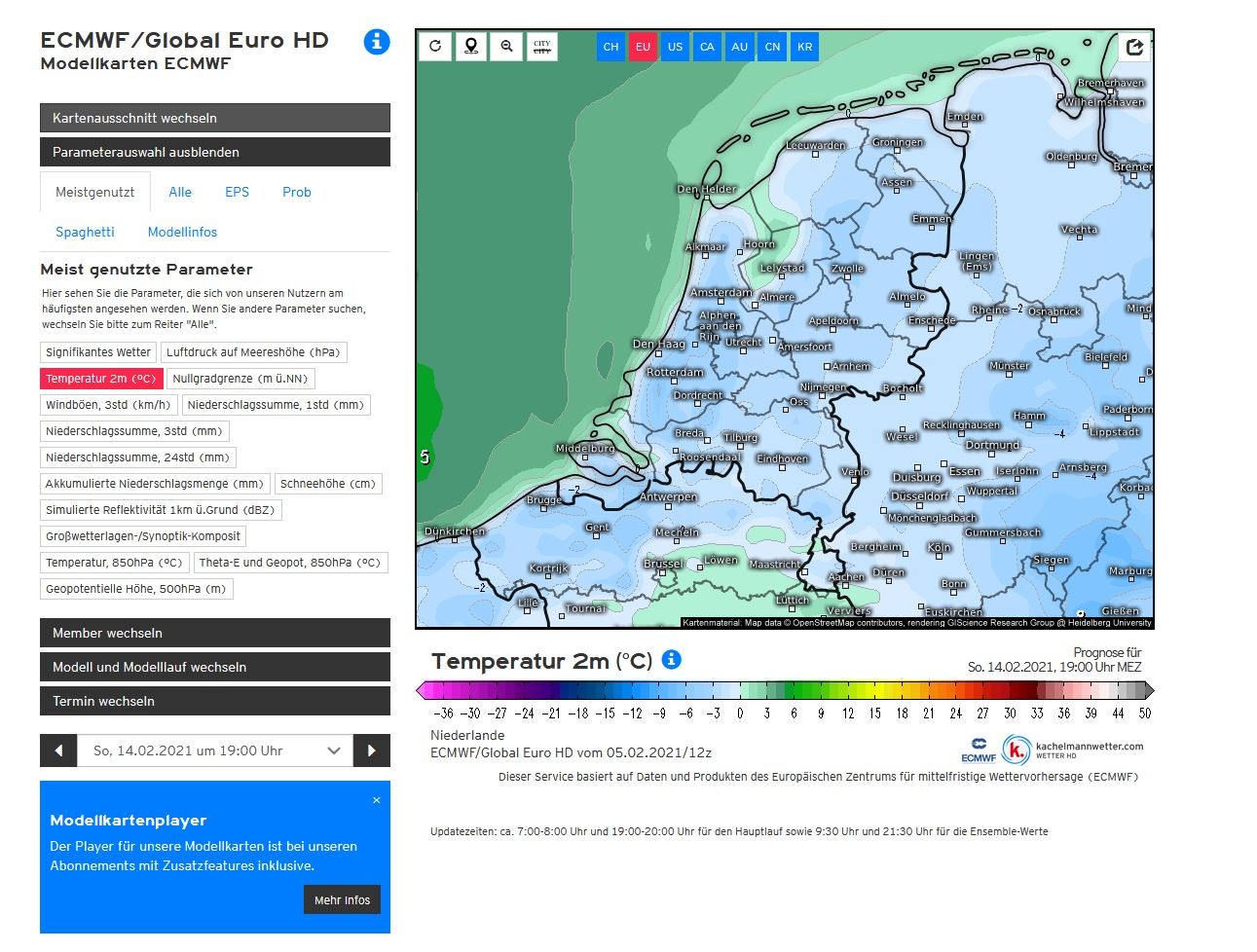Select the EU region button
The height and width of the screenshot is (952, 1257).
point(643,47)
